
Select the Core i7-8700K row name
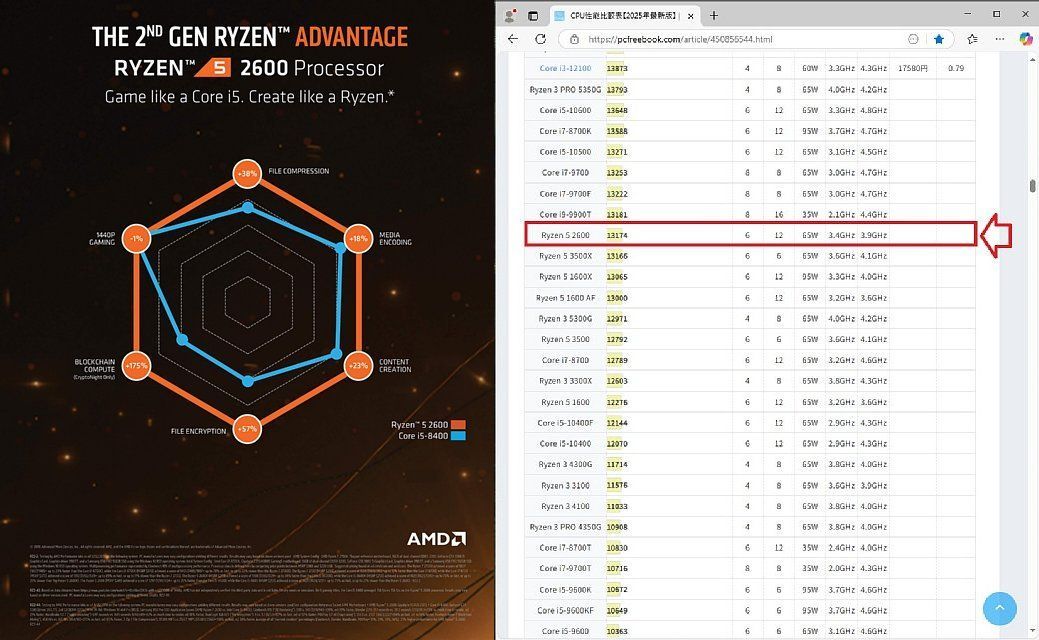[565, 131]
